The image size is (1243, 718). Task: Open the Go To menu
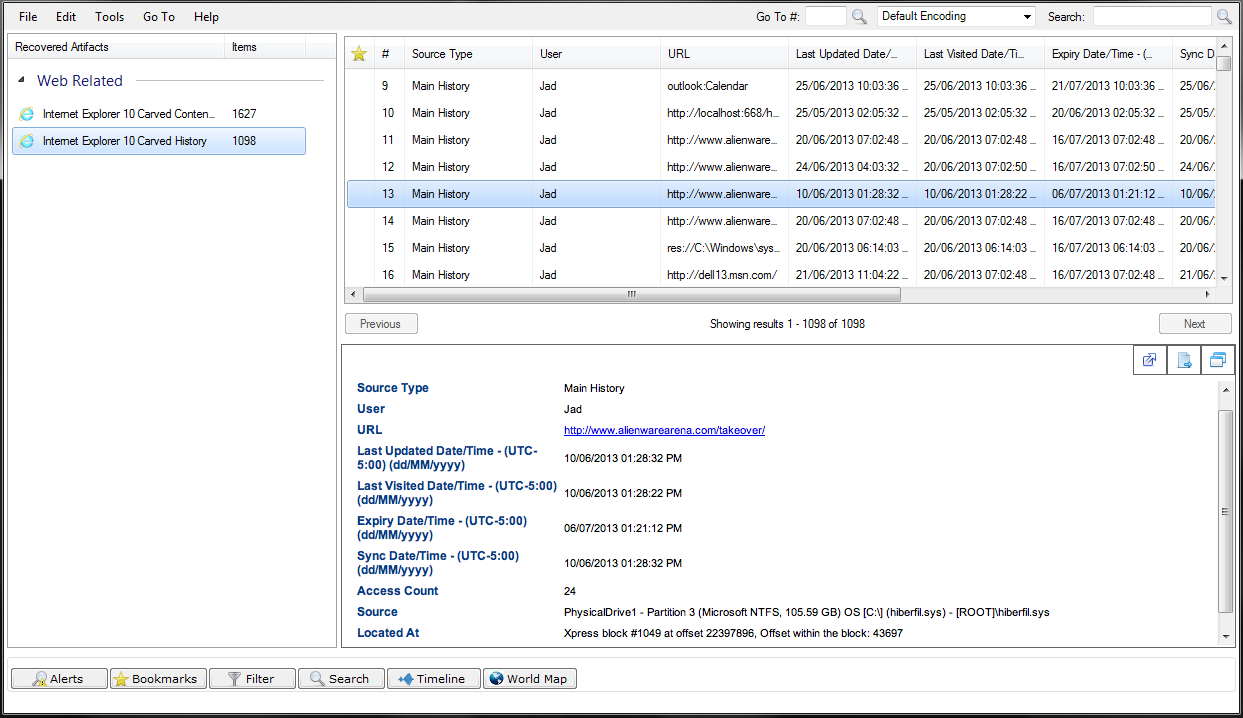tap(156, 16)
